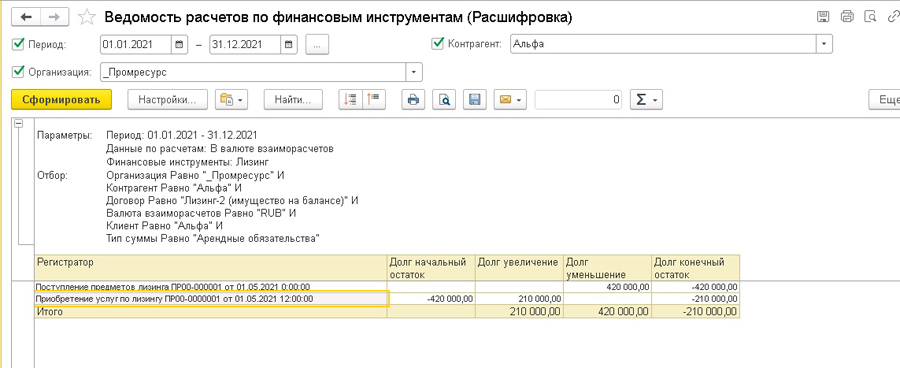900x368 pixels.
Task: Click the Регистратор column header
Action: click(211, 268)
